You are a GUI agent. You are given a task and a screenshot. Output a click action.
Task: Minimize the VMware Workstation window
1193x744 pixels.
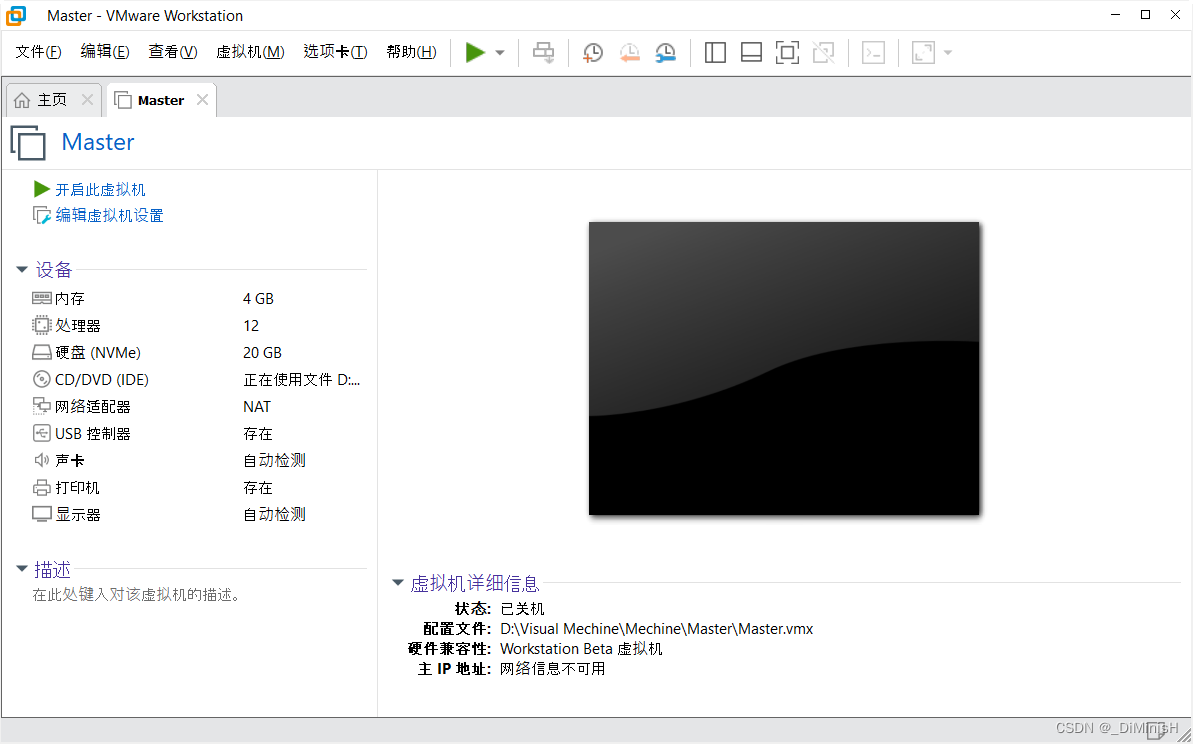pos(1115,15)
